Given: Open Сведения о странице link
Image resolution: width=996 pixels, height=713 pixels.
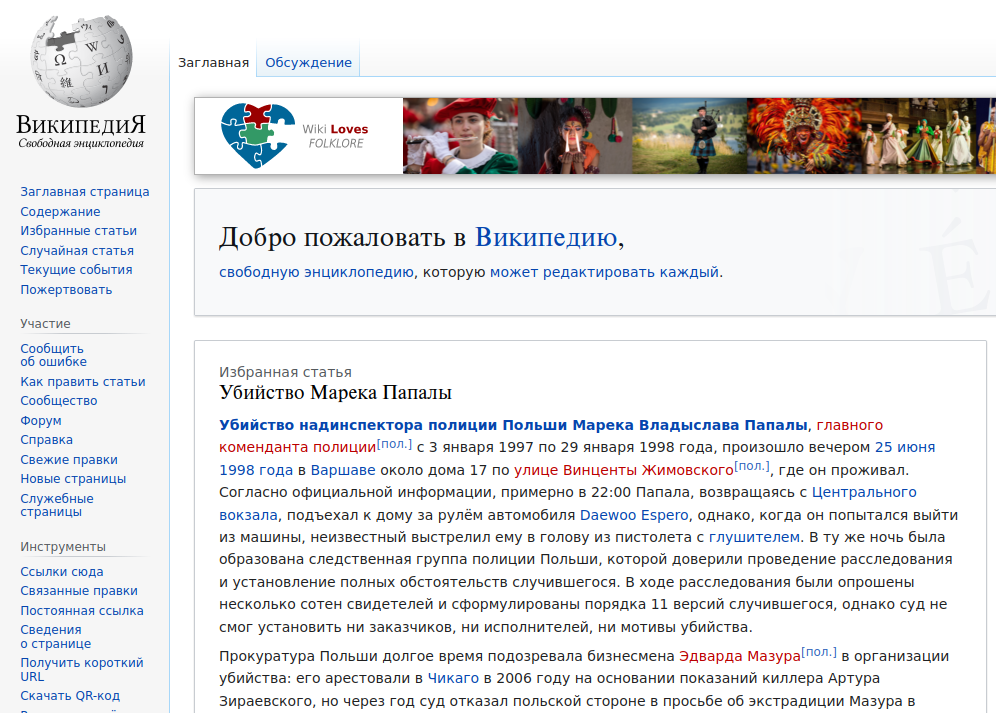Looking at the screenshot, I should [x=56, y=636].
